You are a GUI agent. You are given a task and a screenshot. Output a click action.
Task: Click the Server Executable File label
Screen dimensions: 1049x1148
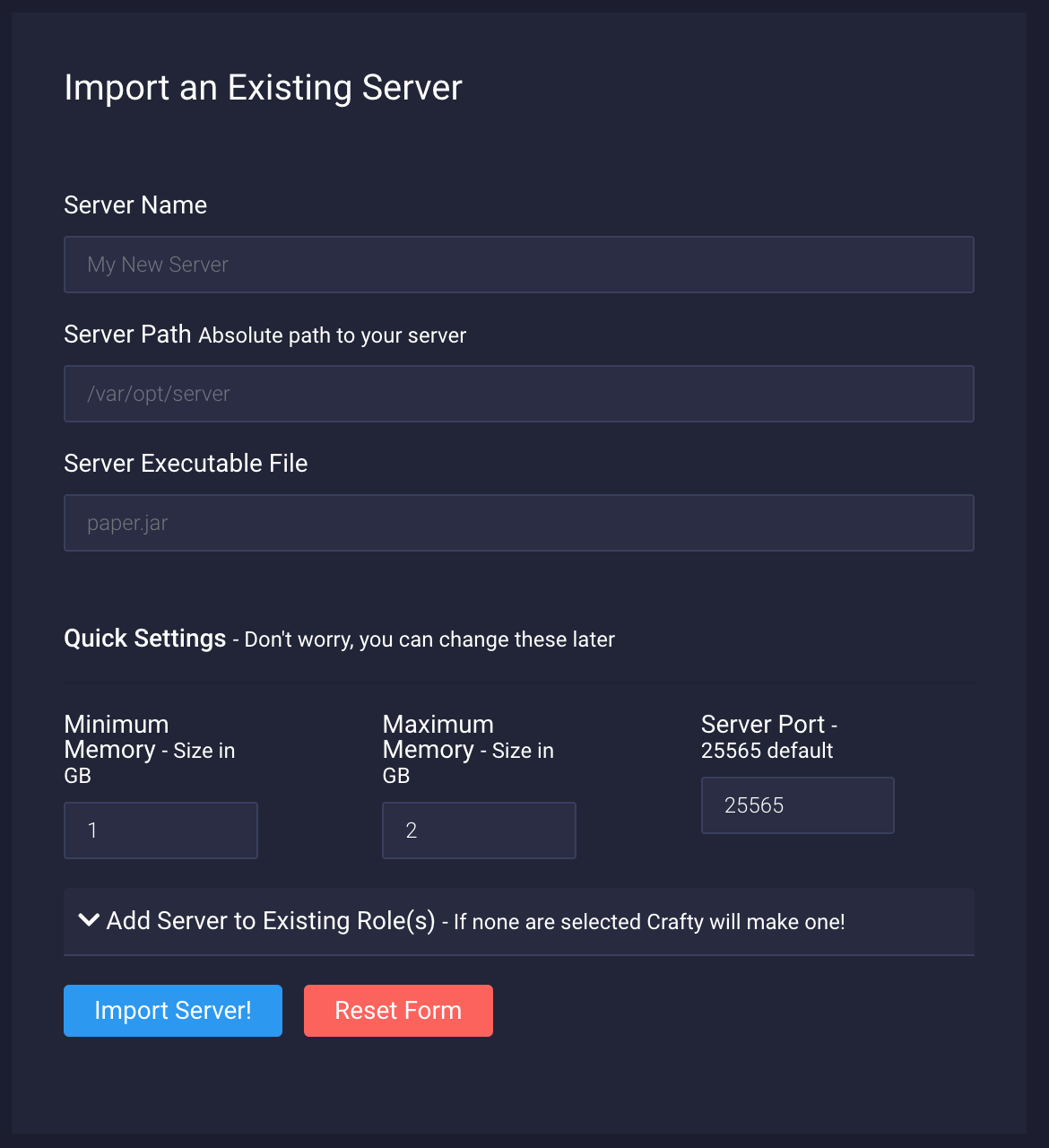coord(186,464)
